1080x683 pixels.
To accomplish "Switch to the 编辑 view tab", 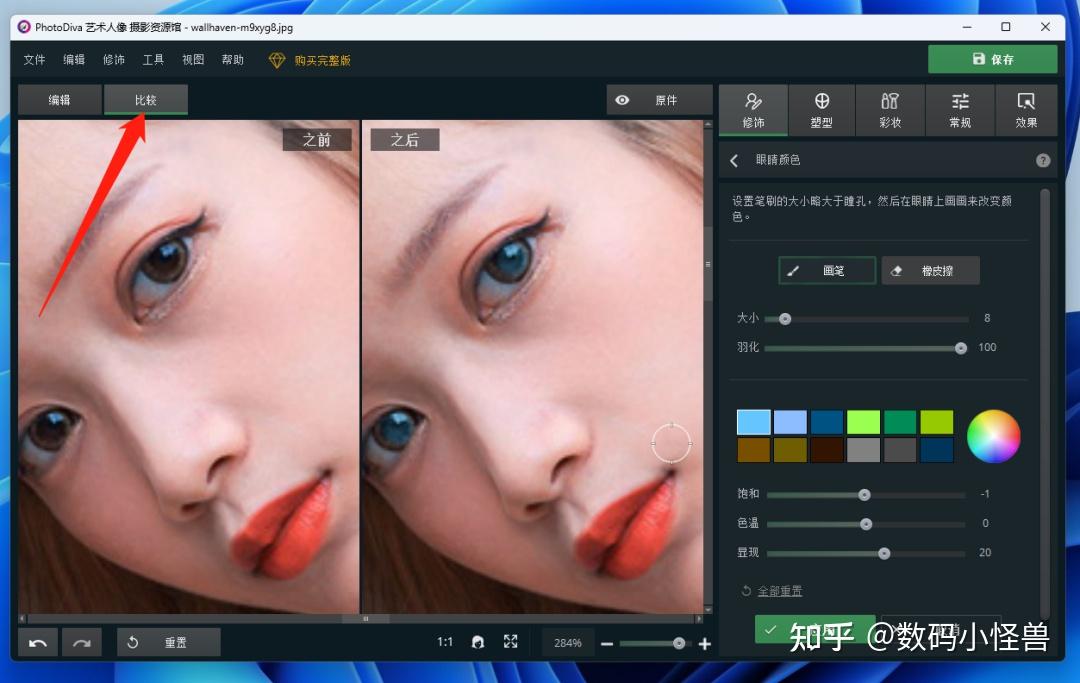I will tap(59, 100).
